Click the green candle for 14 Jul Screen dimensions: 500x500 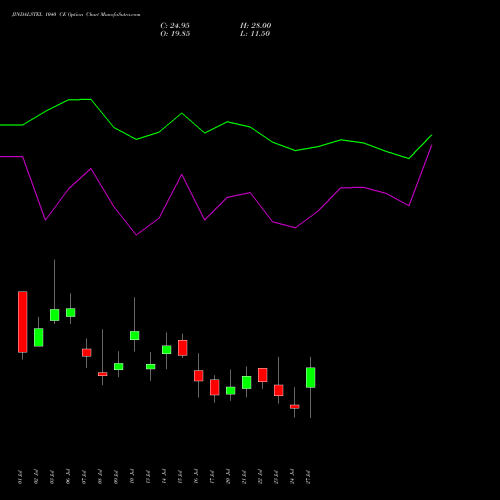[x=167, y=349]
